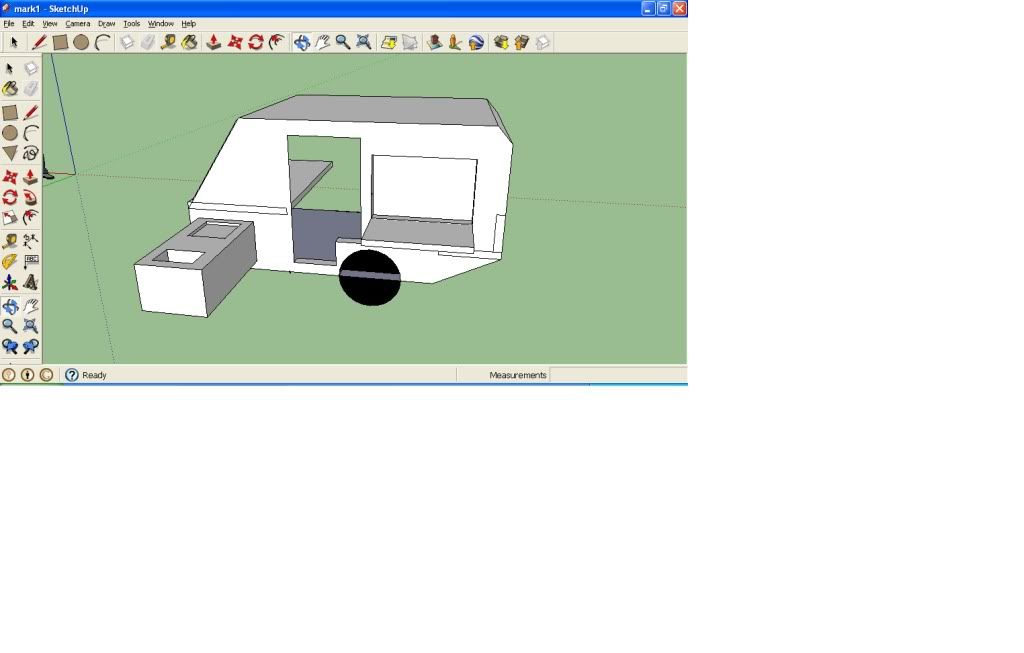Activate Rotate tool in left palette
The image size is (1024, 653).
point(10,197)
